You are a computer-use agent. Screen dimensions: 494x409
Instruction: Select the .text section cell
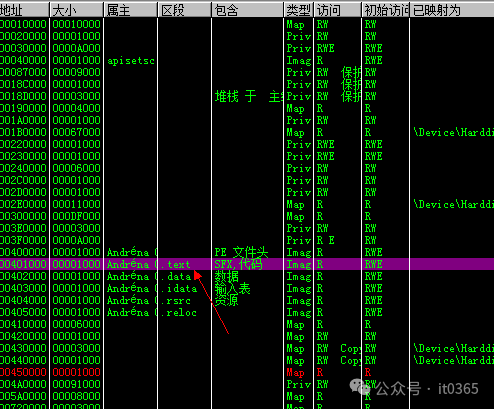[x=176, y=264]
